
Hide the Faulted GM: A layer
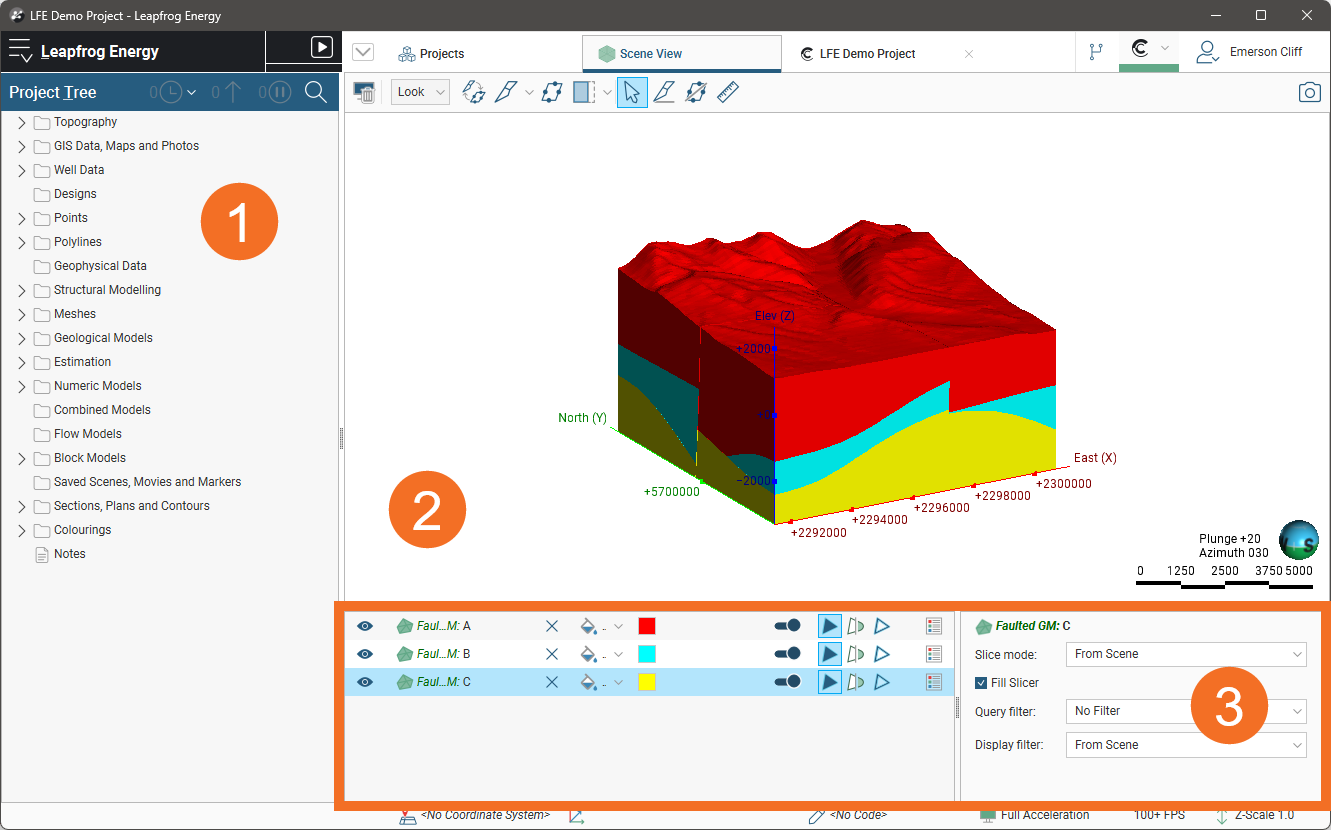tap(365, 626)
